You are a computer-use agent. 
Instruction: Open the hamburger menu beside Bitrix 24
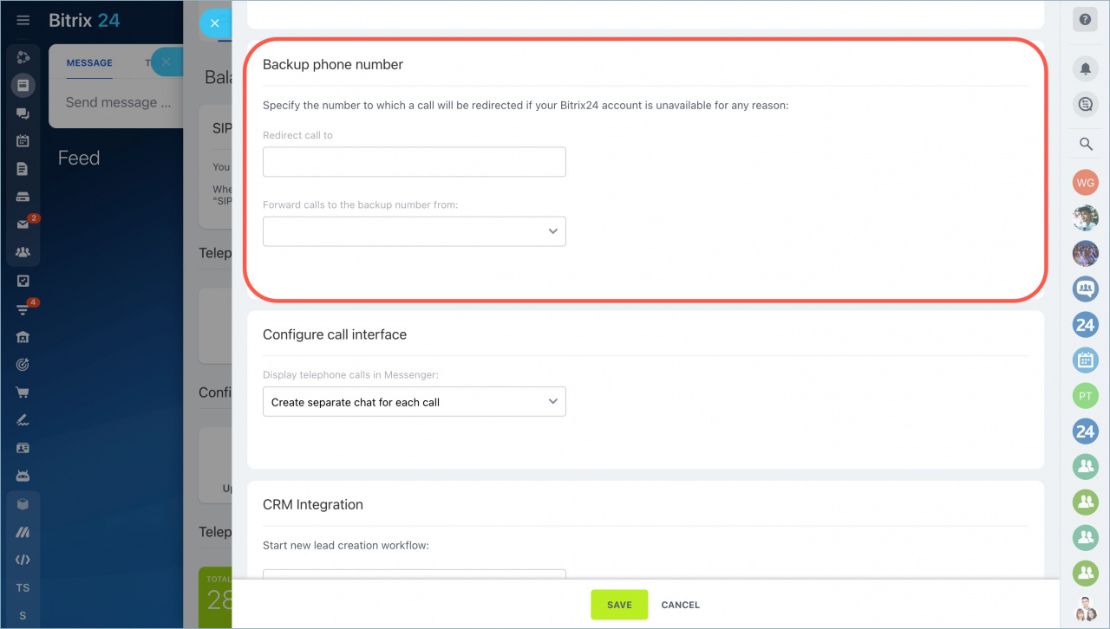[x=23, y=20]
